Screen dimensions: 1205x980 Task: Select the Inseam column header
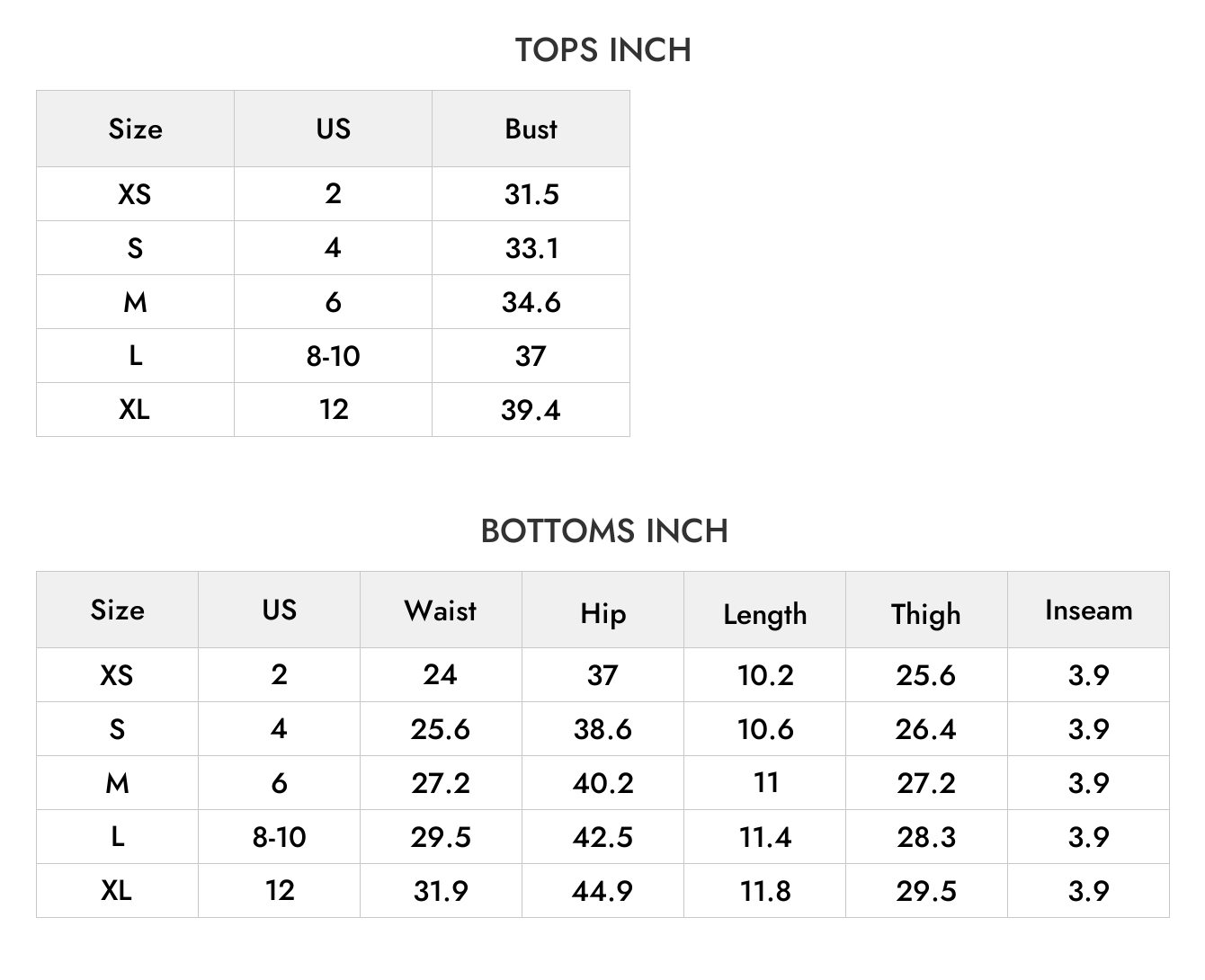(1088, 610)
